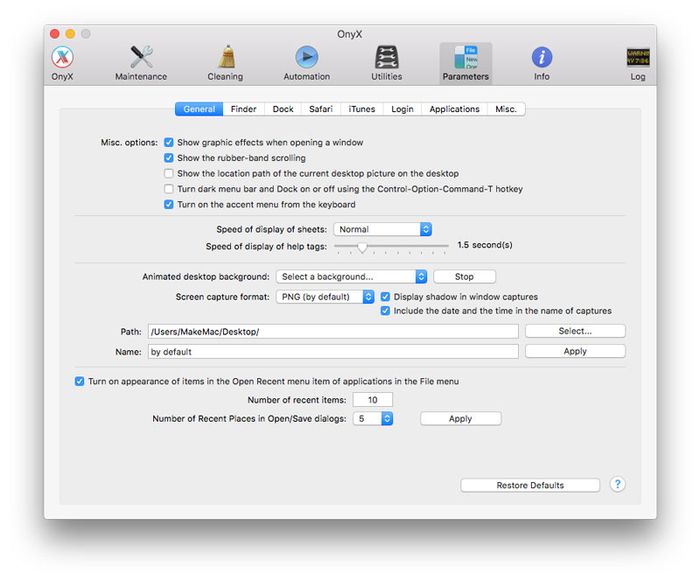Switch to the Dock tab
The width and height of the screenshot is (700, 581).
coord(283,109)
